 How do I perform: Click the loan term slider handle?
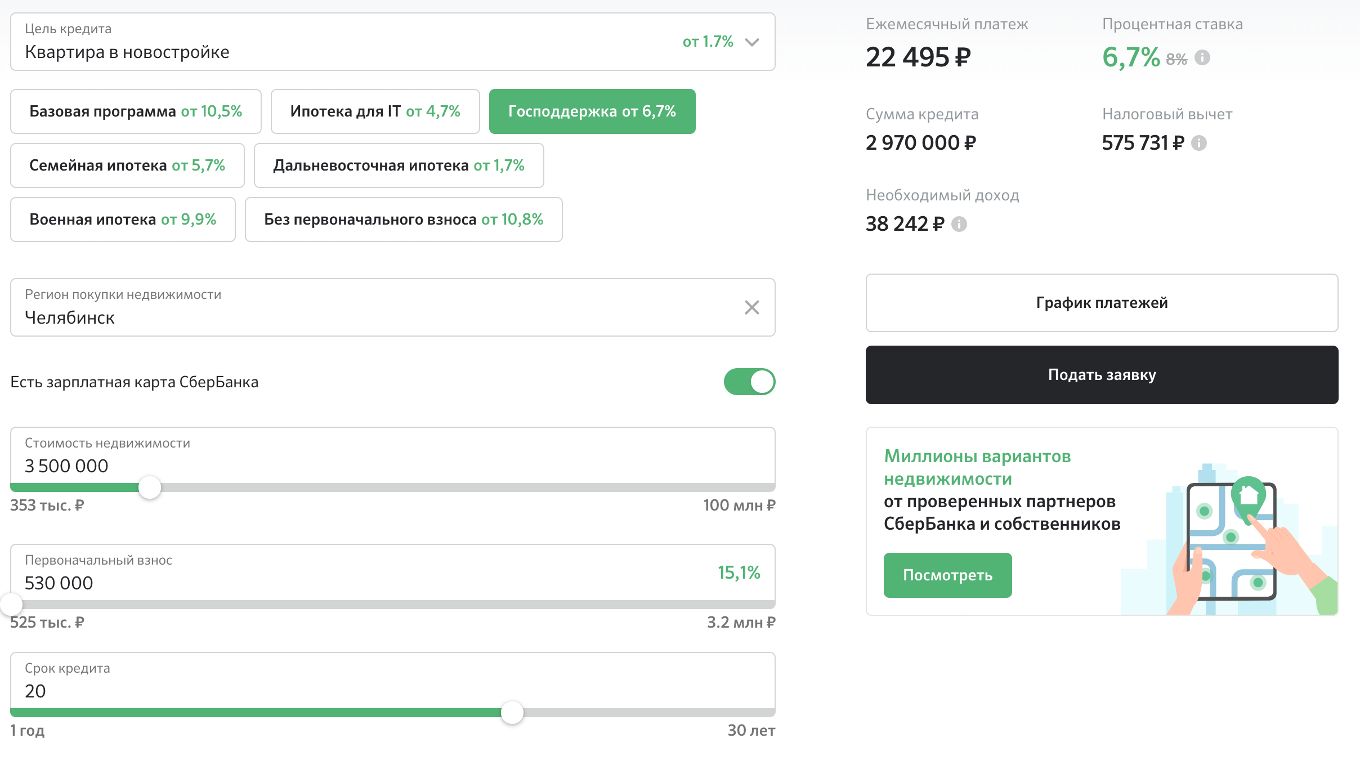click(512, 713)
